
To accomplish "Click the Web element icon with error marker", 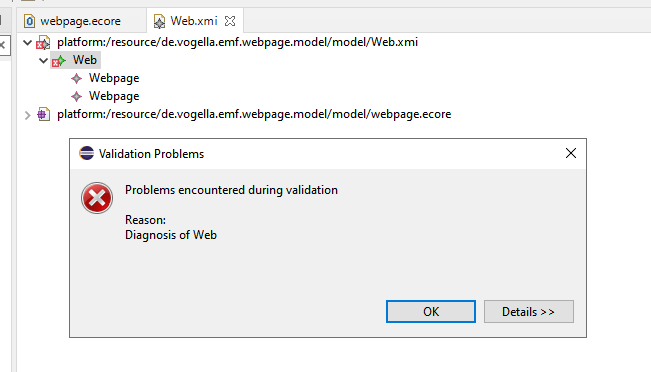I will pos(59,61).
